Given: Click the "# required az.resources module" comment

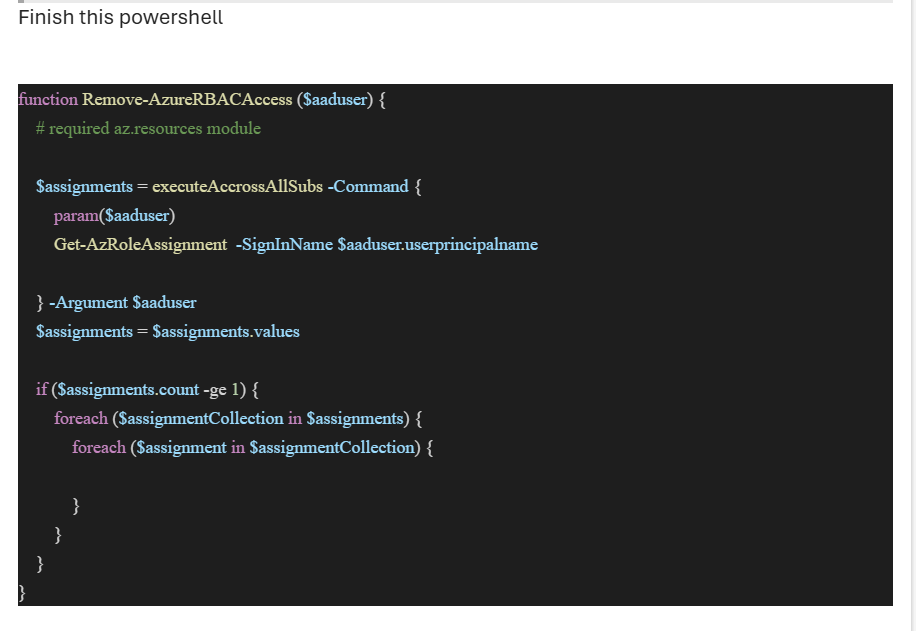Looking at the screenshot, I should (x=148, y=128).
